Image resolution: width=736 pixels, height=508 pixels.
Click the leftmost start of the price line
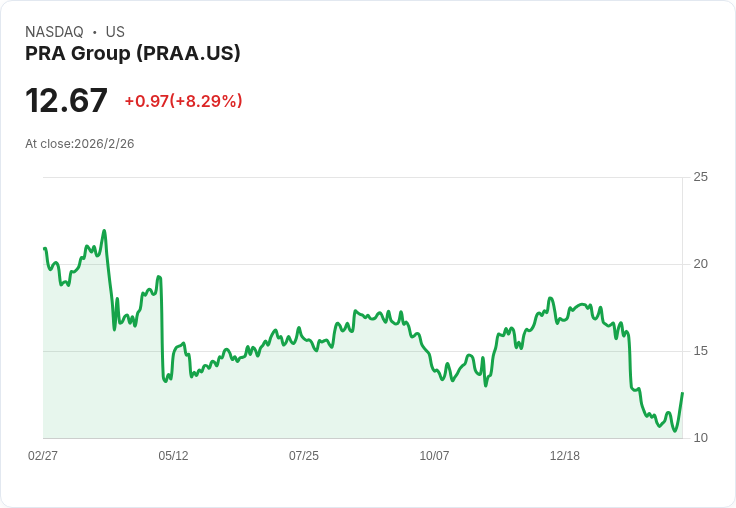(x=45, y=249)
